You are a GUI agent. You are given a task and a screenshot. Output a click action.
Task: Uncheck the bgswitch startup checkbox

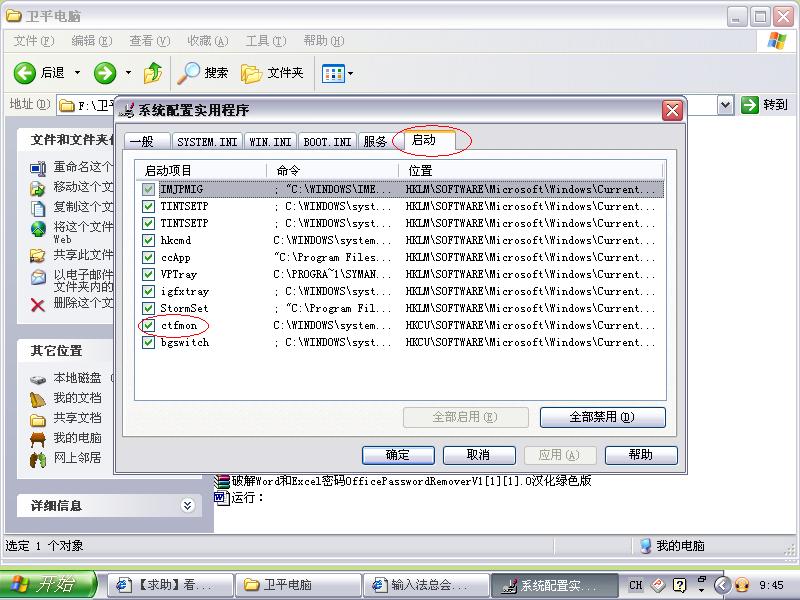[148, 342]
